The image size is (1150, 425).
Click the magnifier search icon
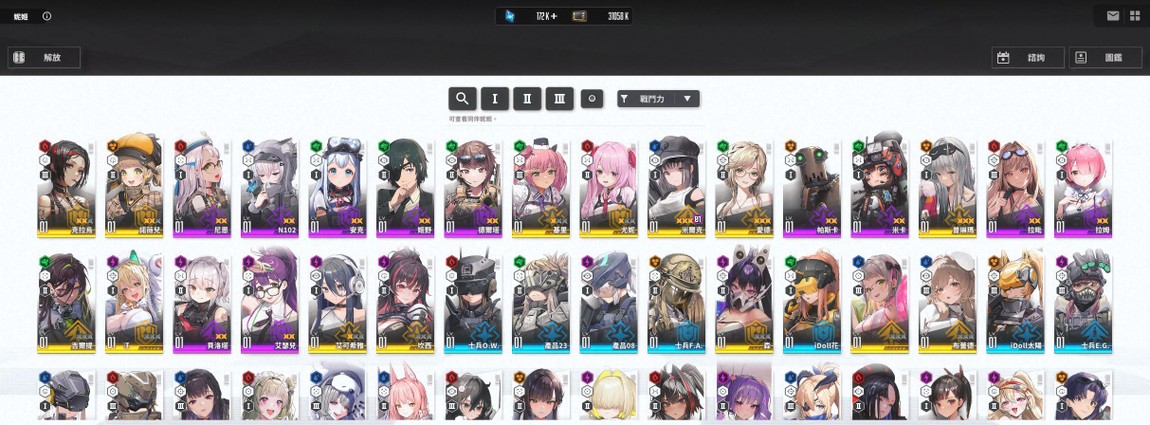click(462, 98)
